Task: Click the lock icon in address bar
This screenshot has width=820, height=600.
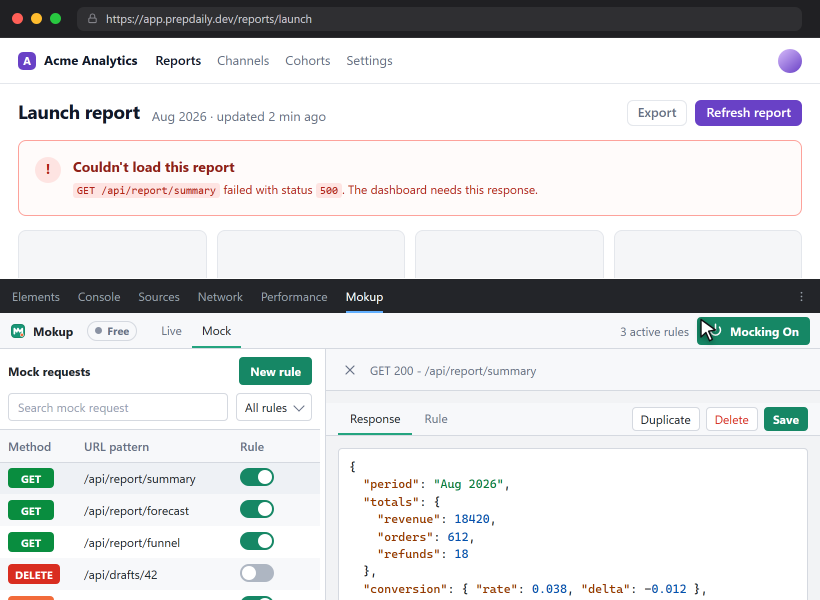Action: [93, 19]
